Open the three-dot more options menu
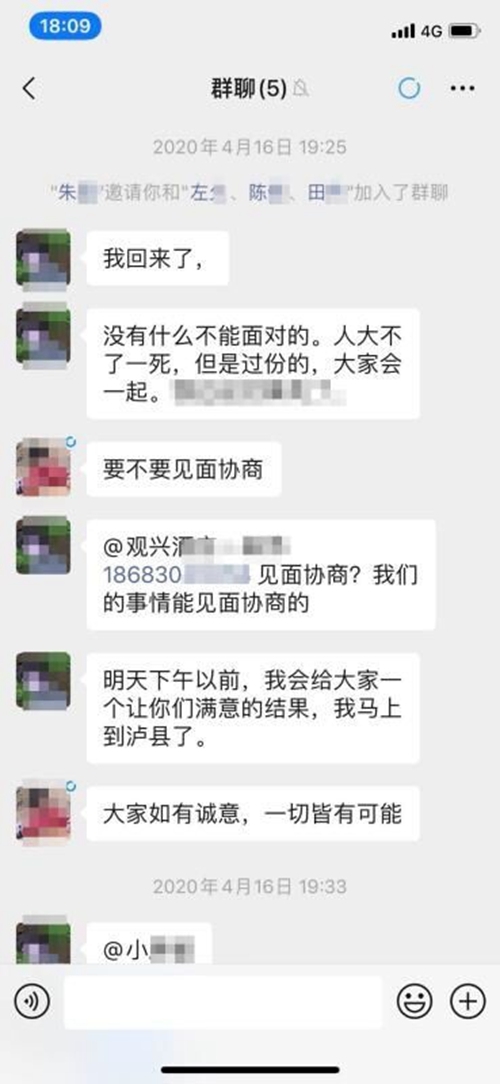Image resolution: width=500 pixels, height=1084 pixels. [462, 88]
